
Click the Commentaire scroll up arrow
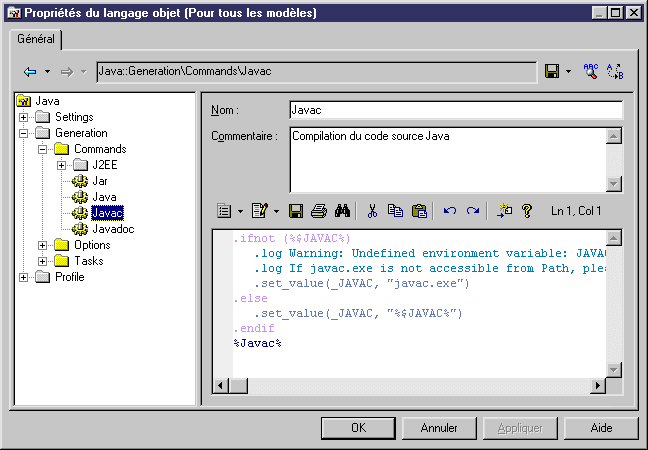(x=614, y=136)
